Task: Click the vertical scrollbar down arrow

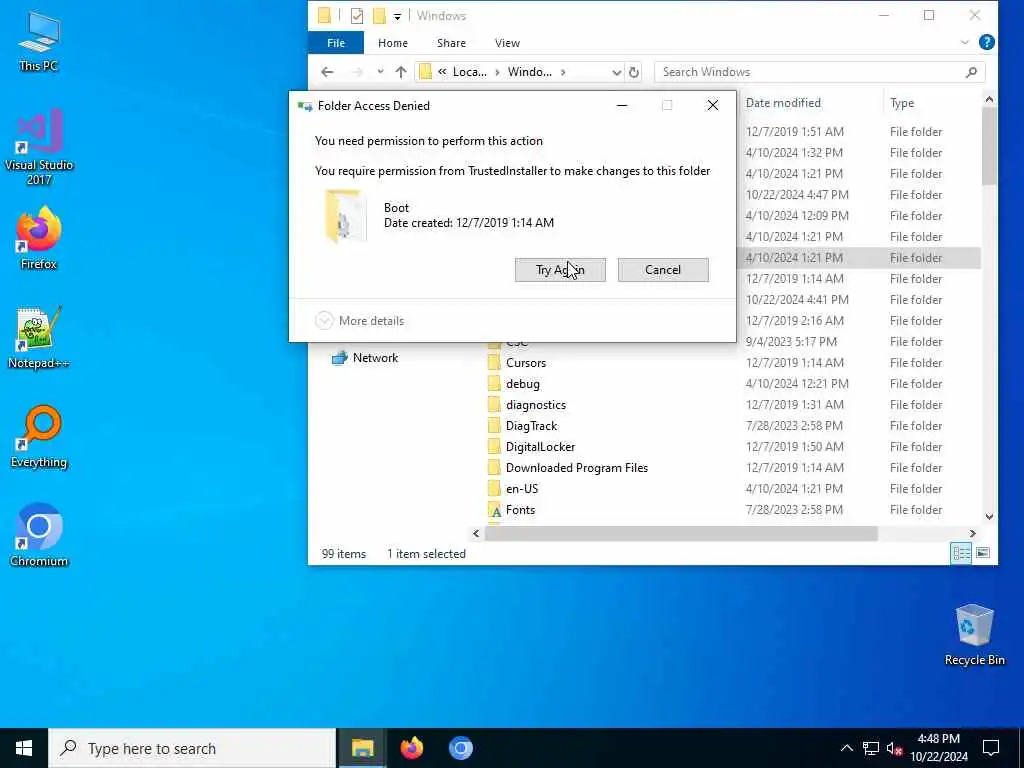Action: point(989,517)
